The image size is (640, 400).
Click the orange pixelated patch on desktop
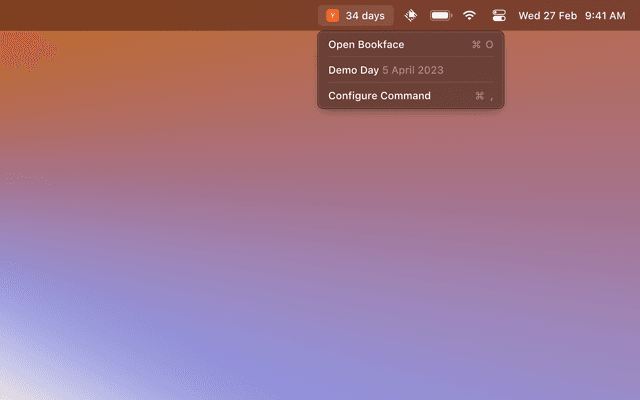point(25,45)
